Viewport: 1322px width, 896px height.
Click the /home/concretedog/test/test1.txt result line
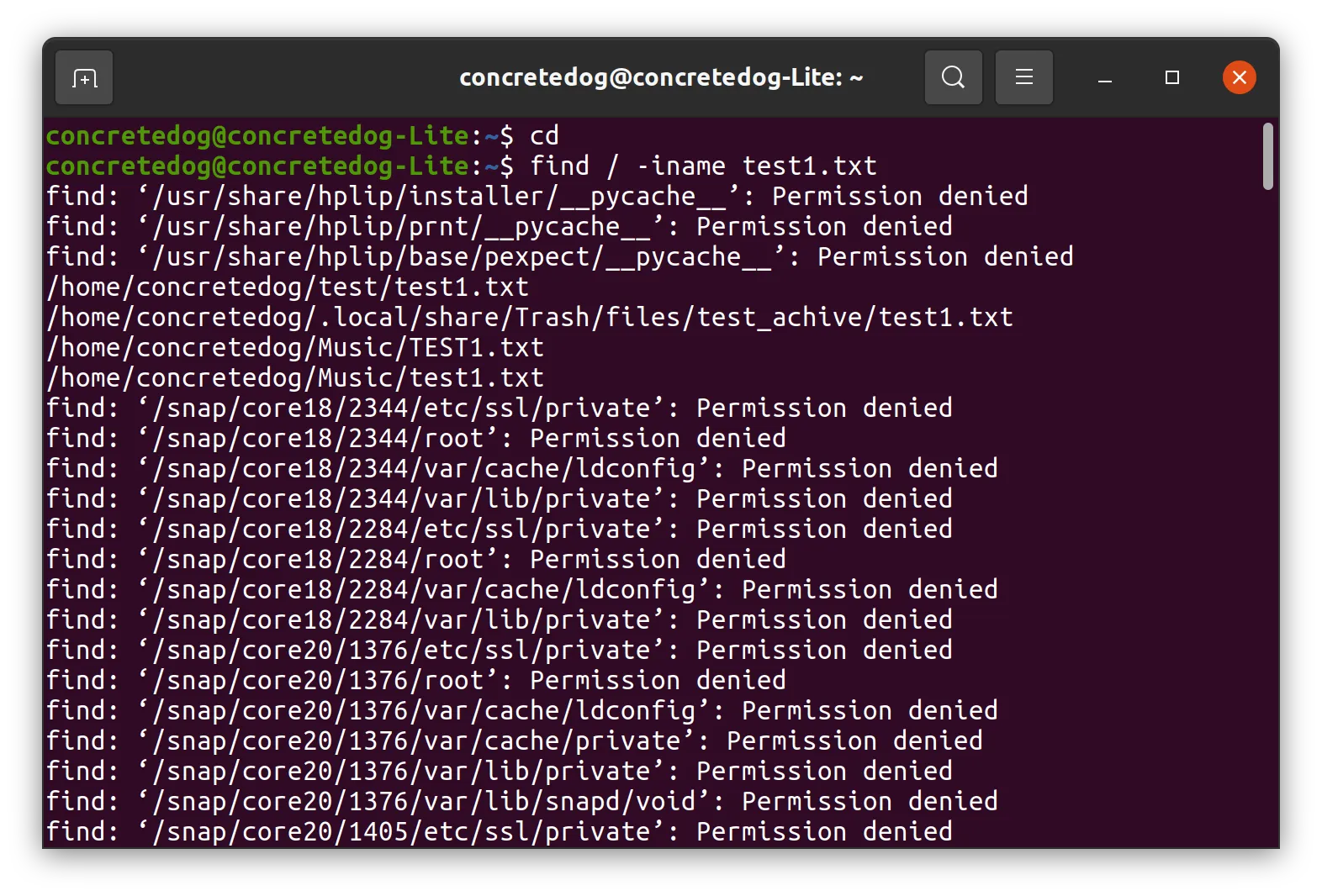click(x=288, y=287)
